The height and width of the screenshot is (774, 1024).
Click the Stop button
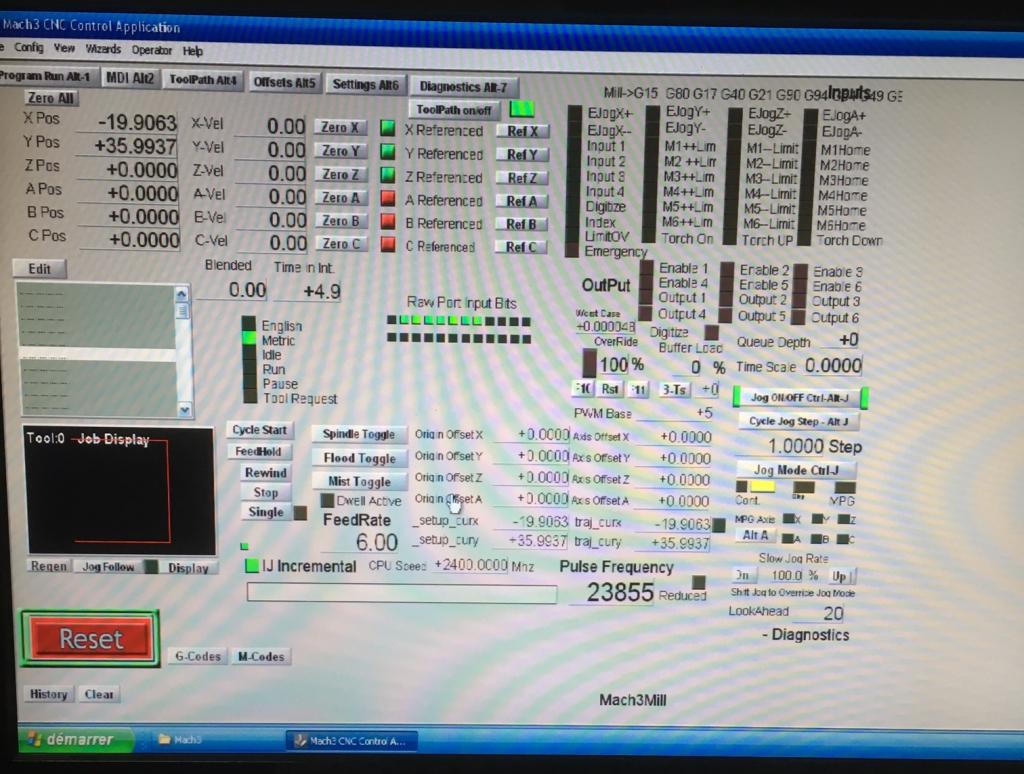(266, 492)
